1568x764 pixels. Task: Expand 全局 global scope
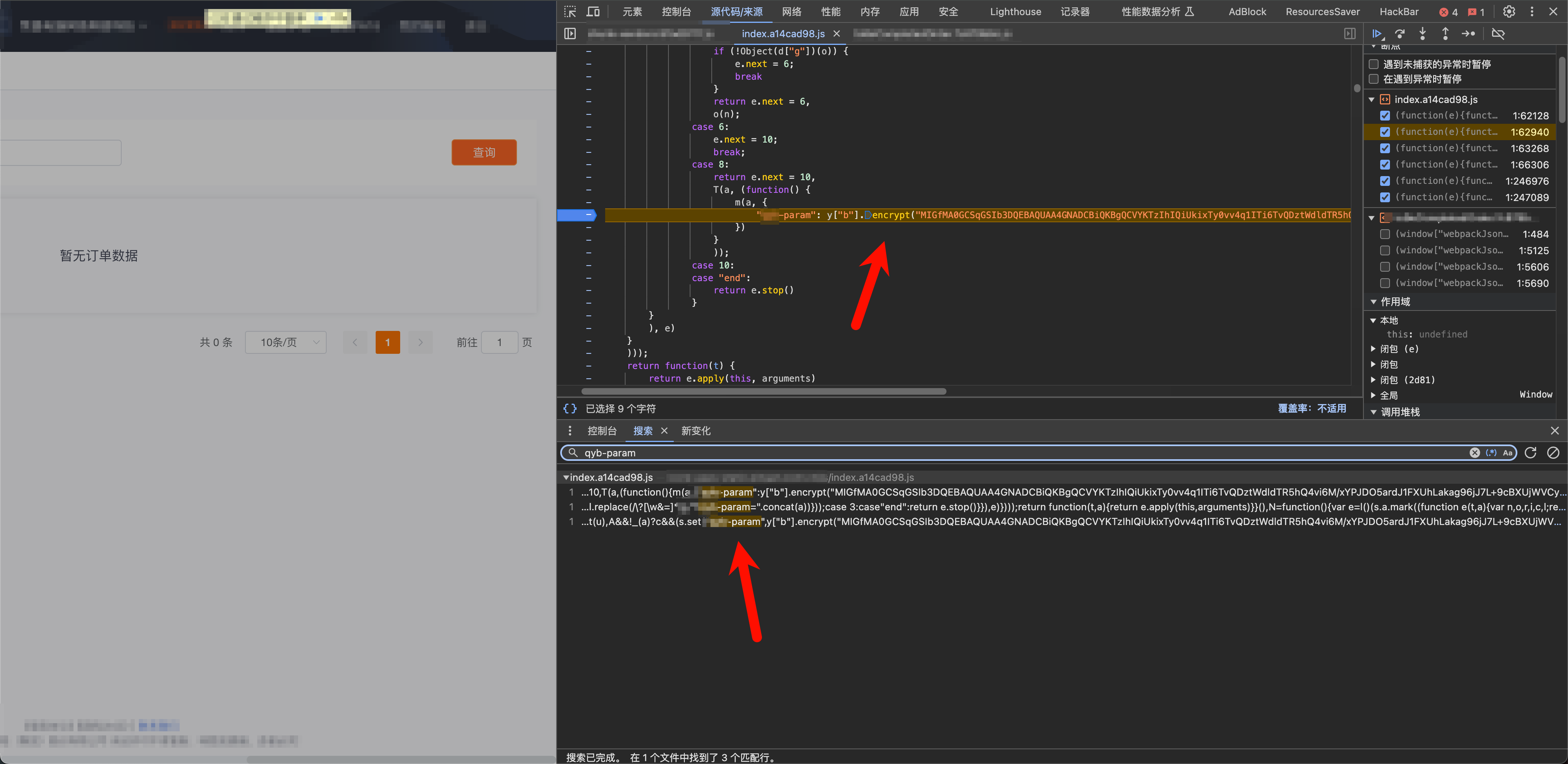click(1373, 395)
